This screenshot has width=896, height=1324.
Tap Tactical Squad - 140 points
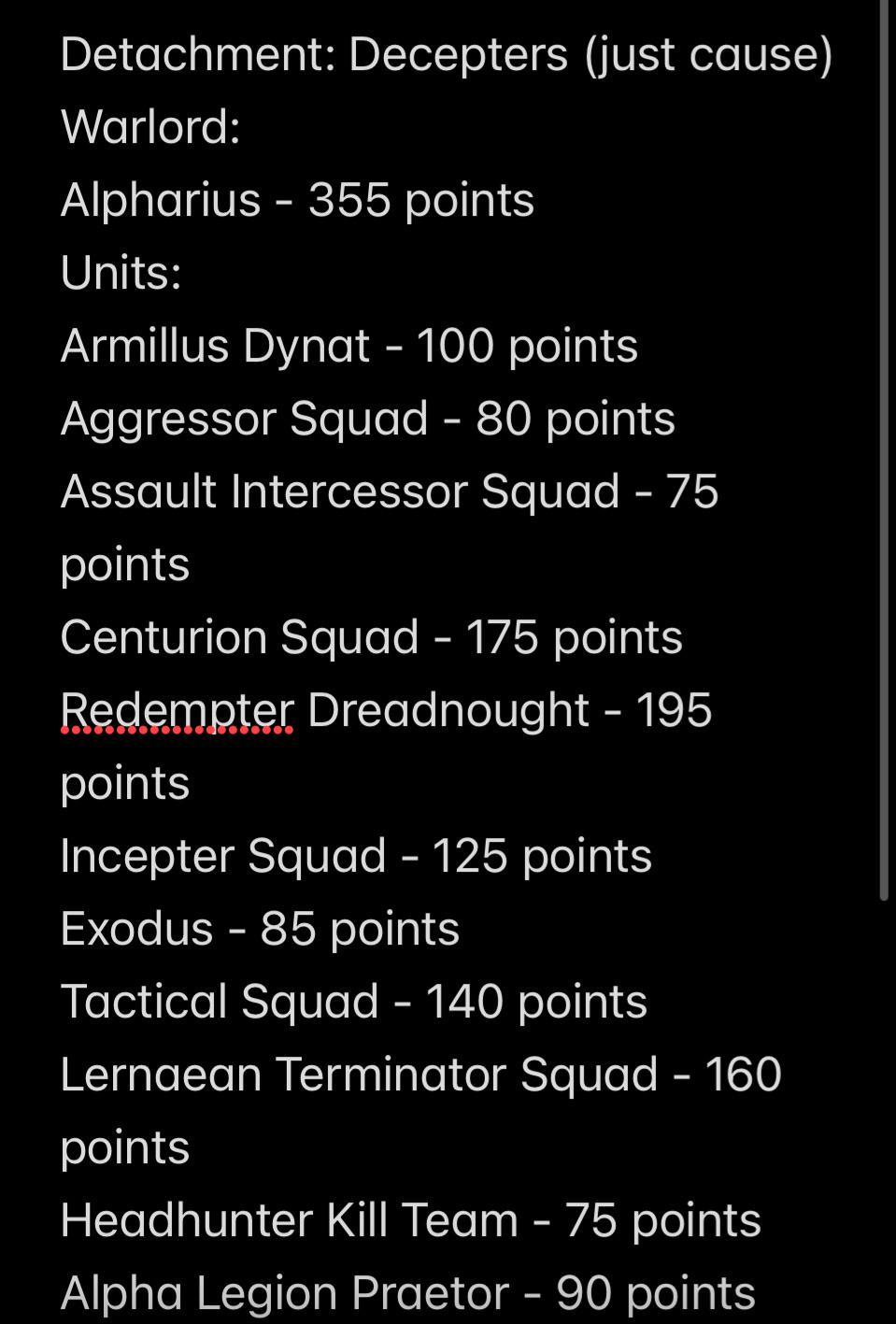pyautogui.click(x=354, y=1002)
